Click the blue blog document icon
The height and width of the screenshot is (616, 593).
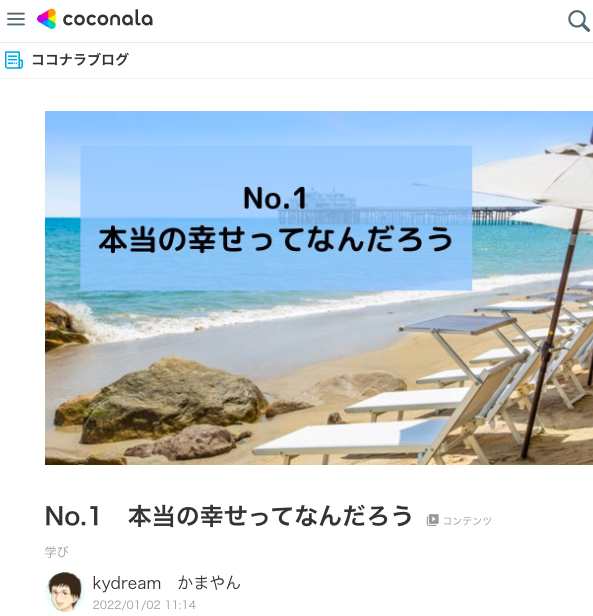(14, 60)
